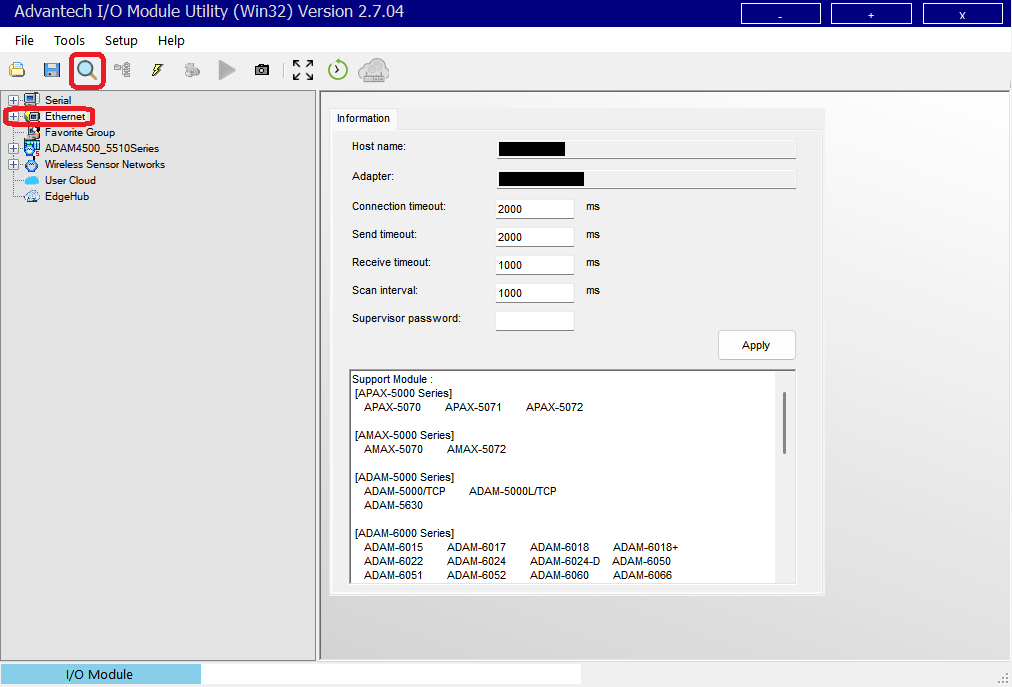Expand the Wireless Sensor Networks node
This screenshot has height=687, width=1012.
[x=13, y=164]
